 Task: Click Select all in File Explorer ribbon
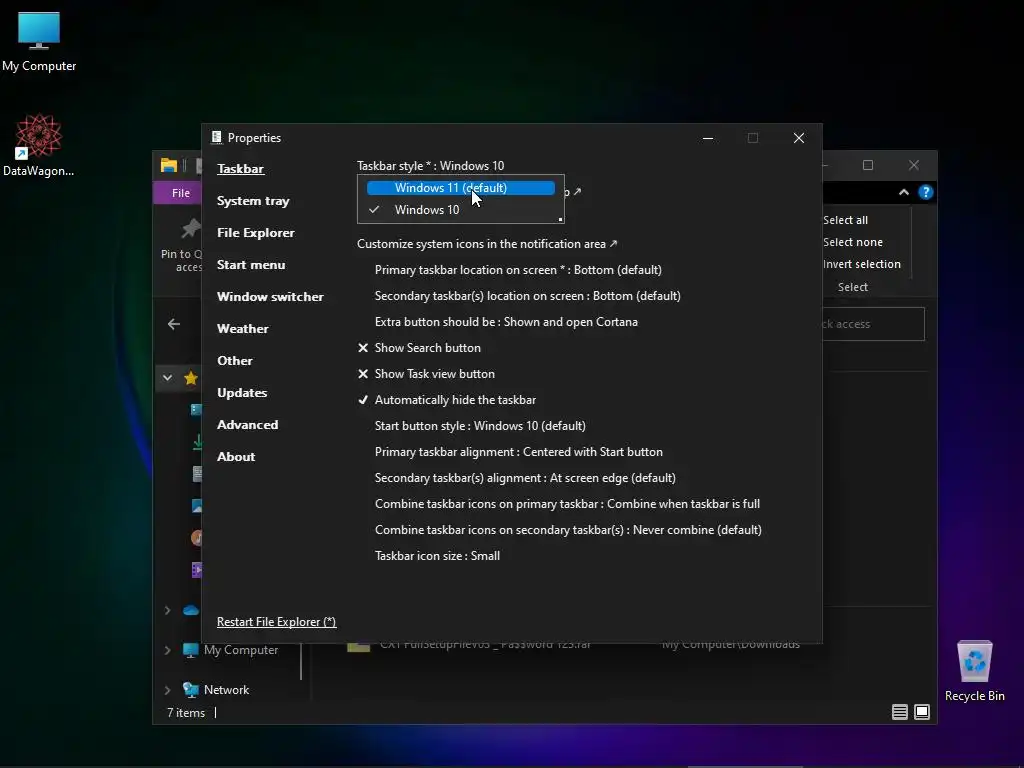point(845,220)
